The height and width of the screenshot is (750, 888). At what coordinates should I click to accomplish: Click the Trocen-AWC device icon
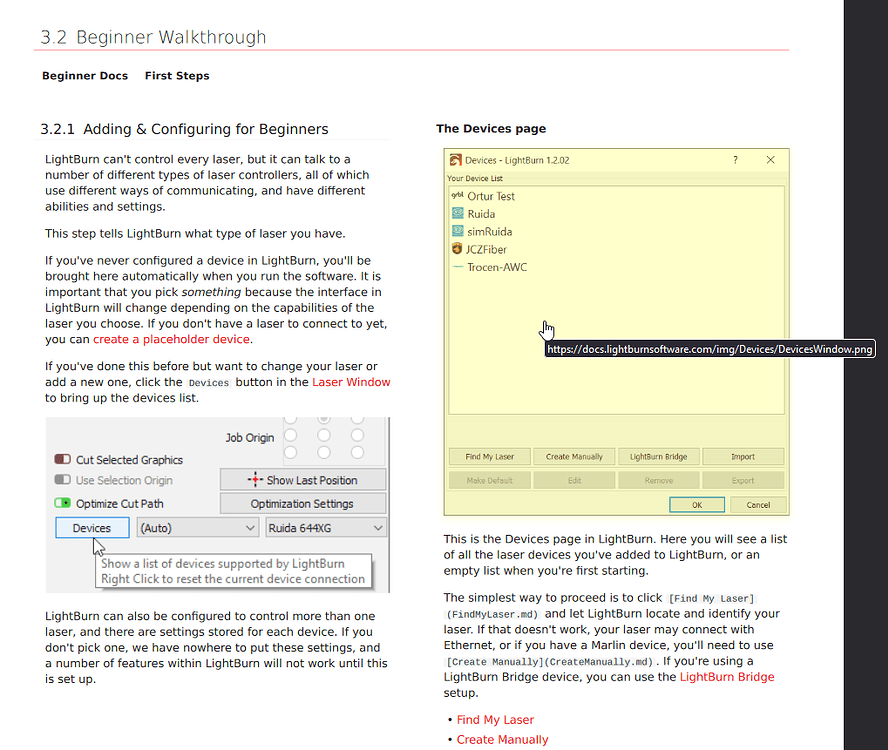[x=457, y=267]
